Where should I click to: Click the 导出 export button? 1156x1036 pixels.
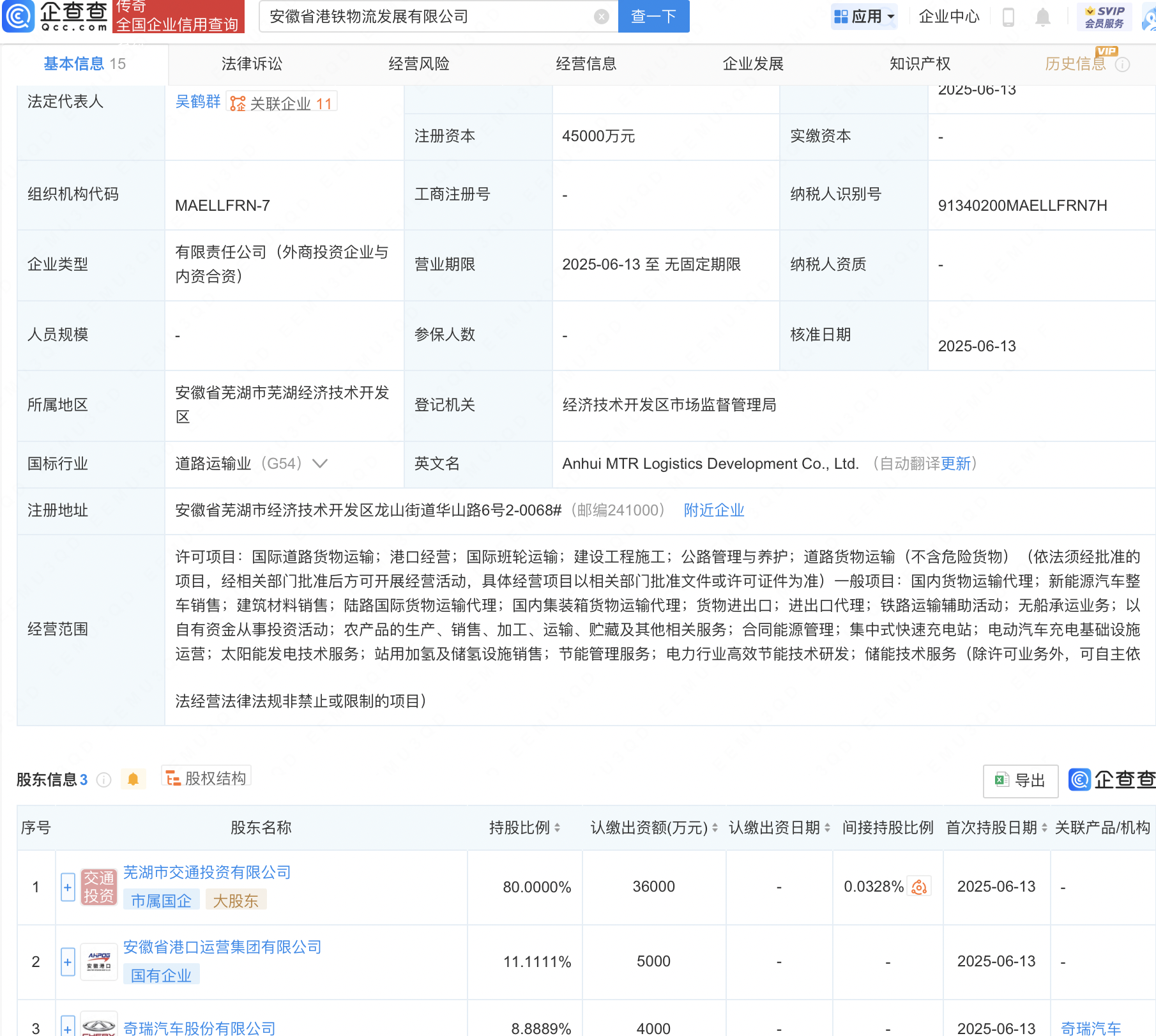pos(1020,781)
